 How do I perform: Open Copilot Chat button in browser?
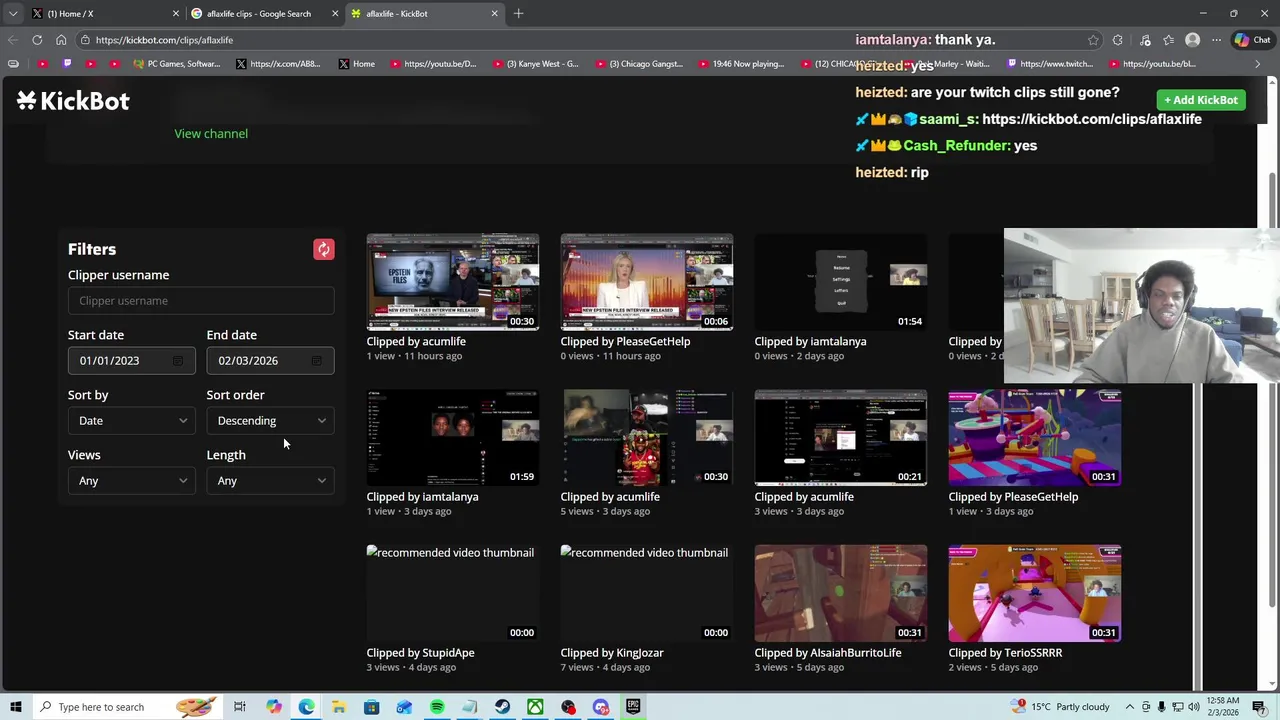tap(1252, 40)
